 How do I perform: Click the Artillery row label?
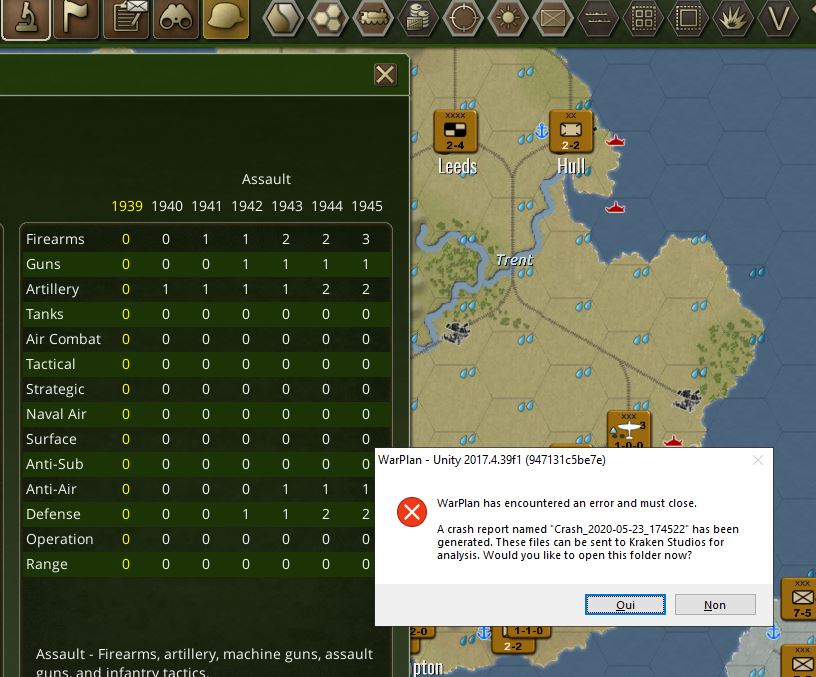[53, 289]
